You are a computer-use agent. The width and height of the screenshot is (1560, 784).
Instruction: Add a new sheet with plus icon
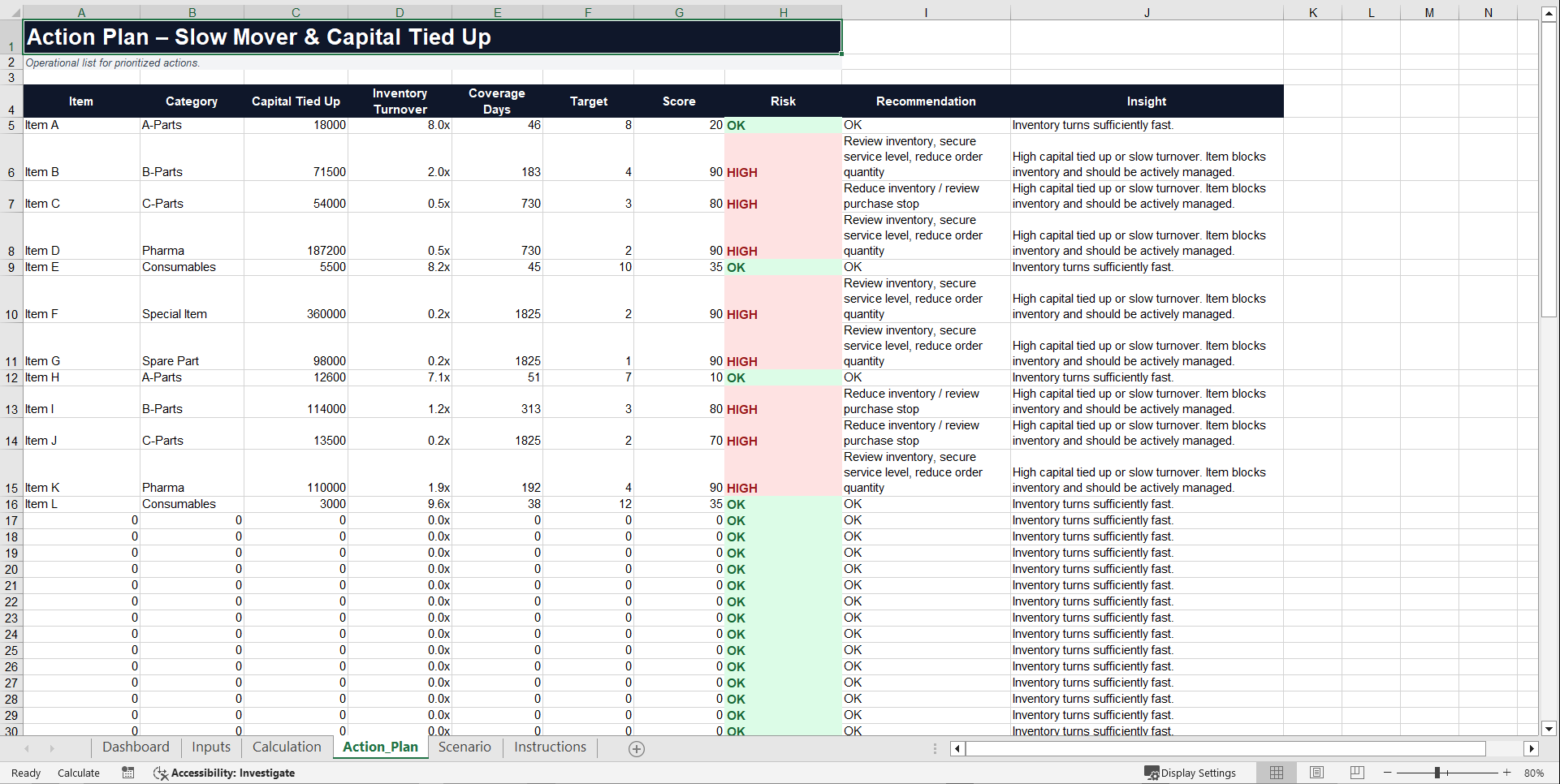click(637, 749)
